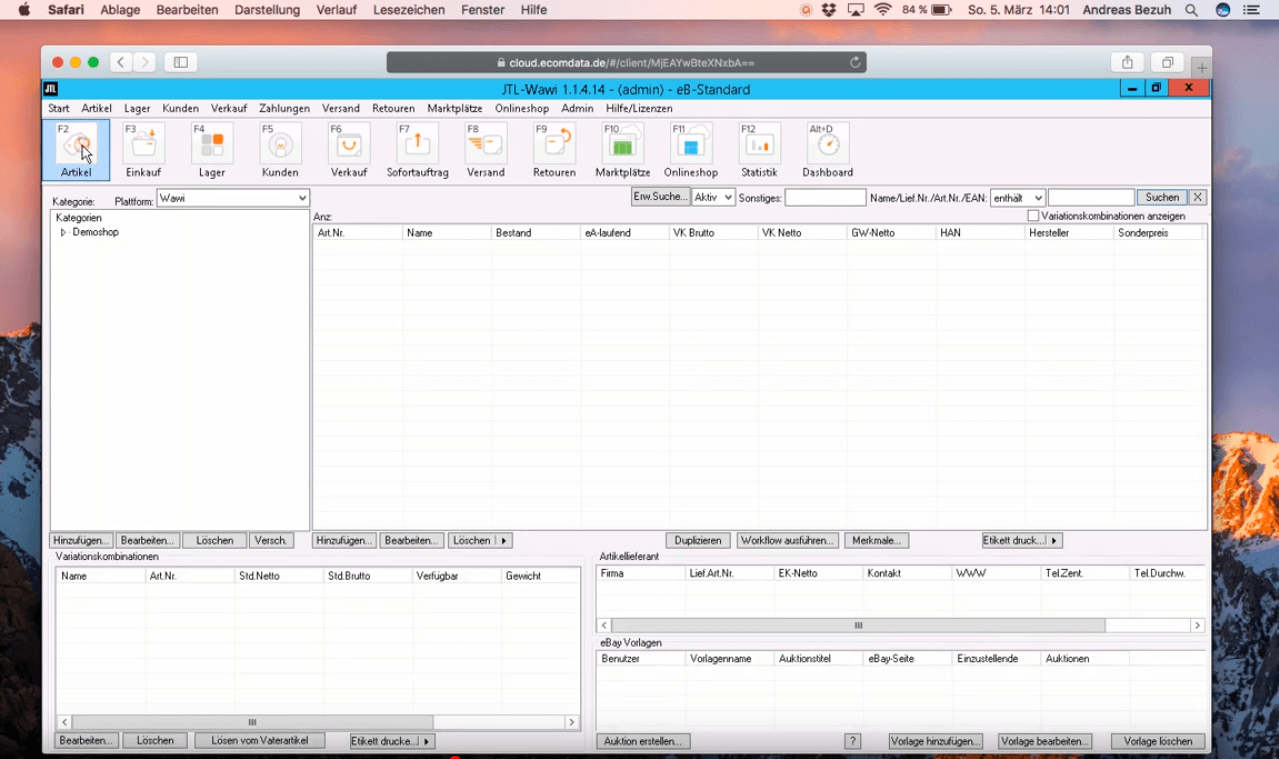Open the Versand toolbar icon
This screenshot has height=759, width=1279.
(x=486, y=145)
